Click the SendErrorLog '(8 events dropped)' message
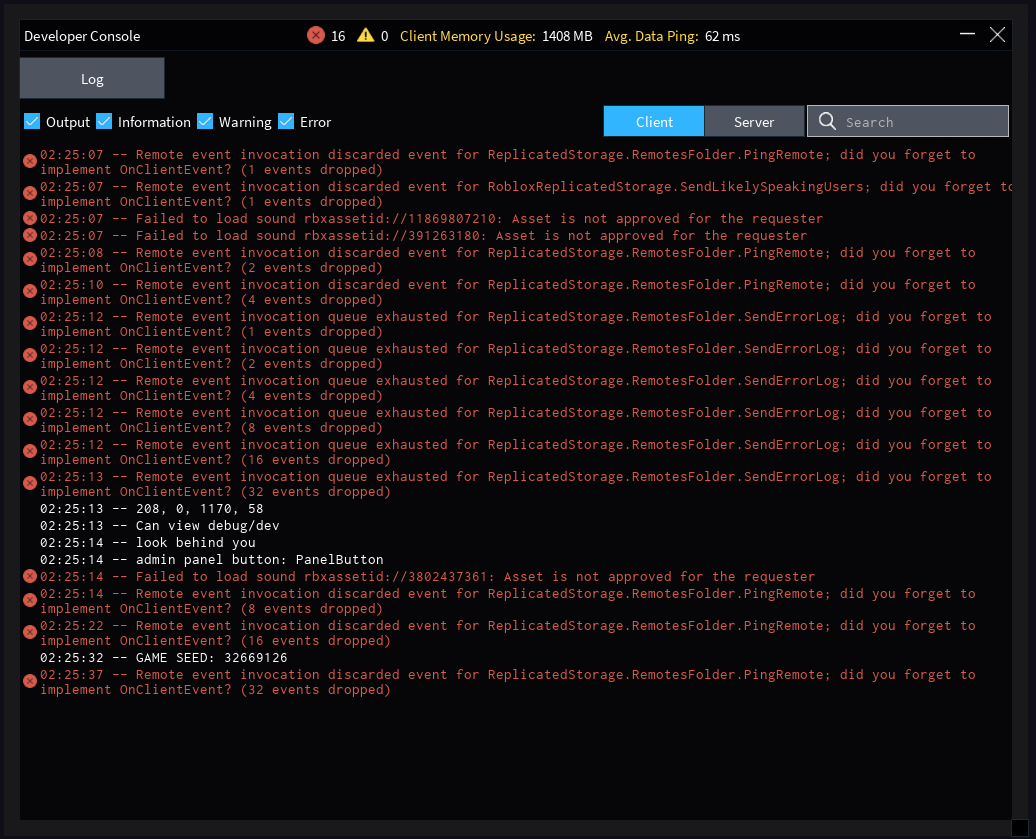Image resolution: width=1036 pixels, height=839 pixels. click(515, 420)
